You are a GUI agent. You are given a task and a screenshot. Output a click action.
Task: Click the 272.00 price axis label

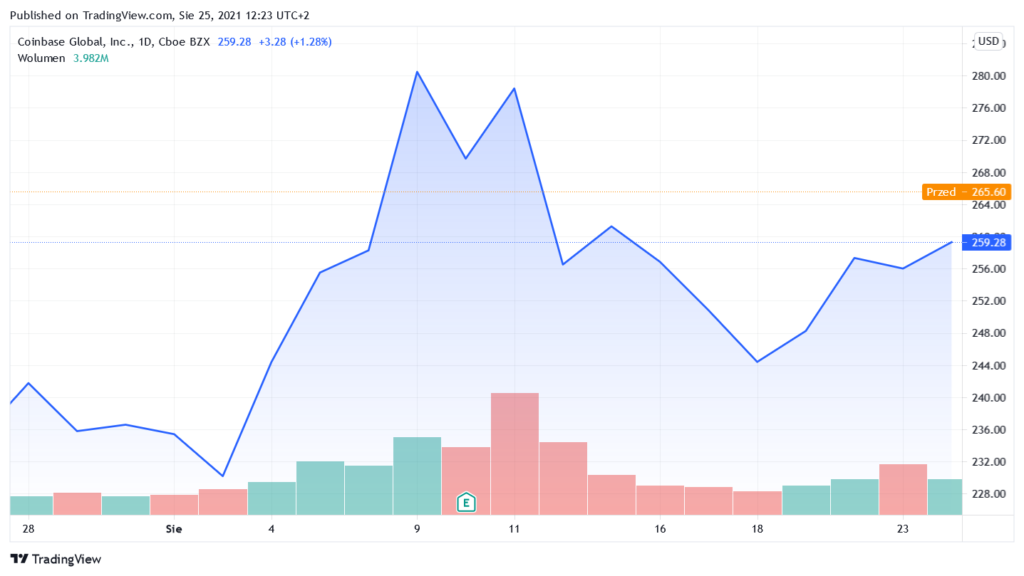989,140
